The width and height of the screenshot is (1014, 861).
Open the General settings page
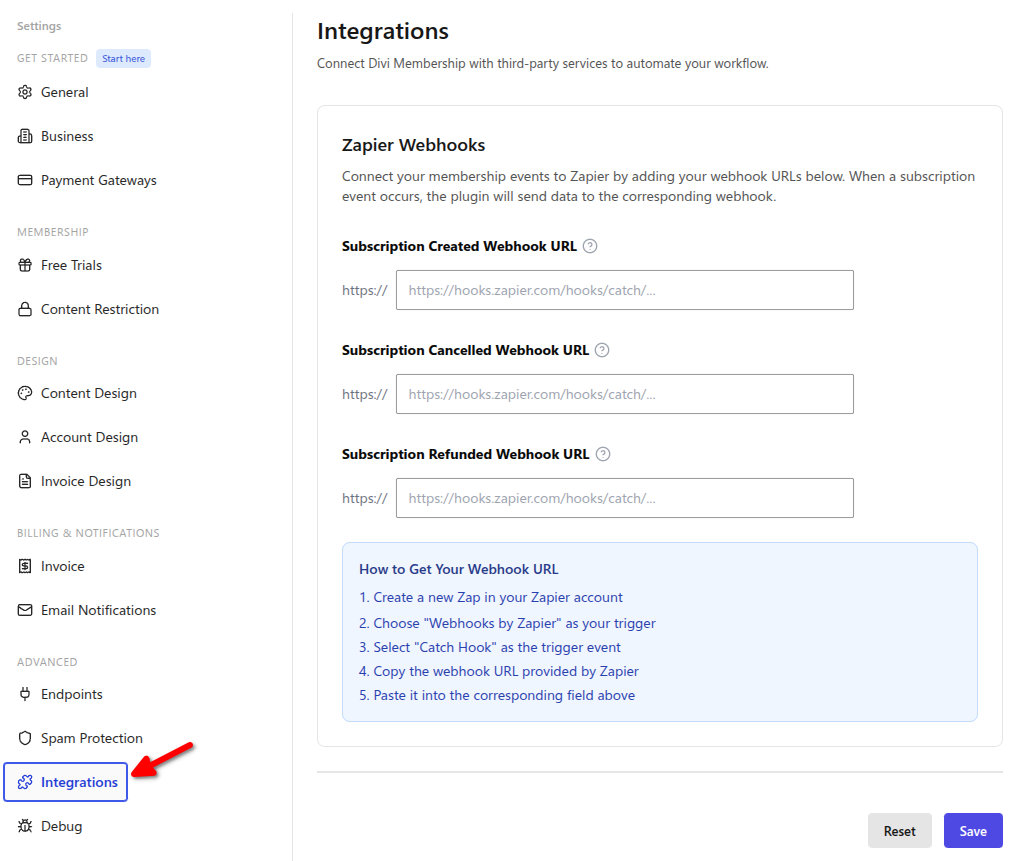tap(65, 92)
